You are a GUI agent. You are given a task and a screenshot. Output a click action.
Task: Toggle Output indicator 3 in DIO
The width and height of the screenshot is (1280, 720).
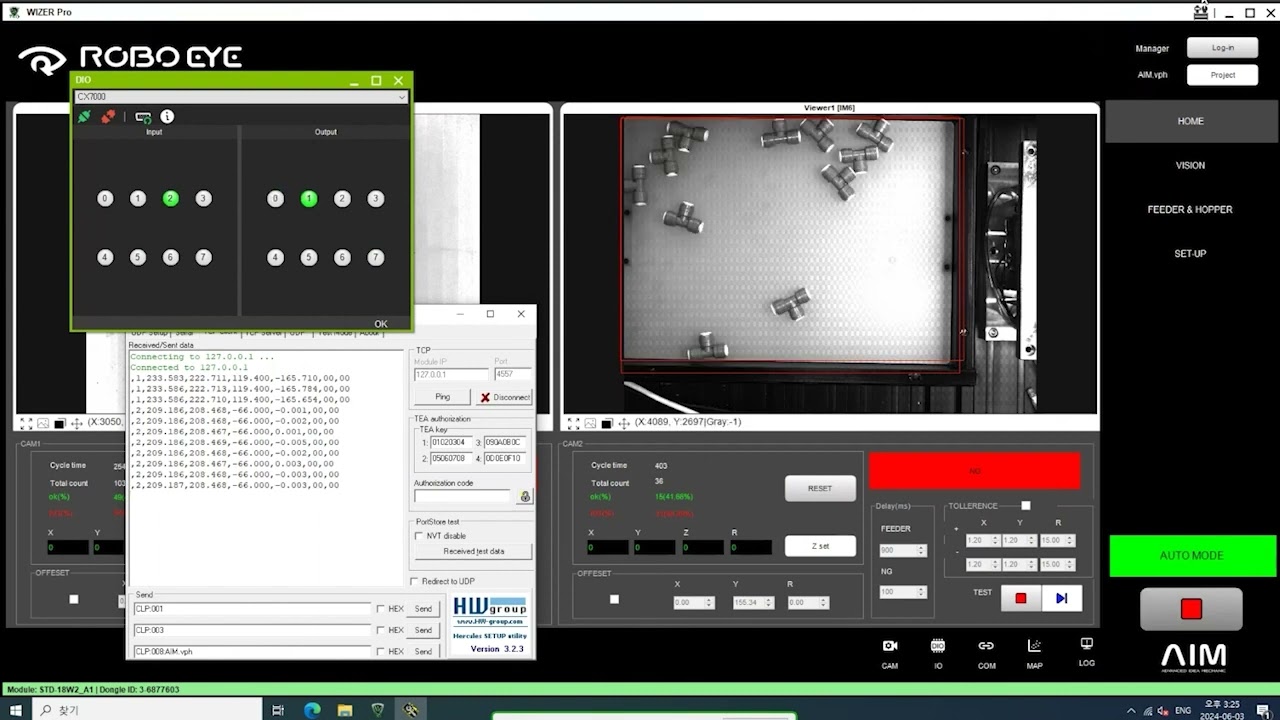[376, 199]
